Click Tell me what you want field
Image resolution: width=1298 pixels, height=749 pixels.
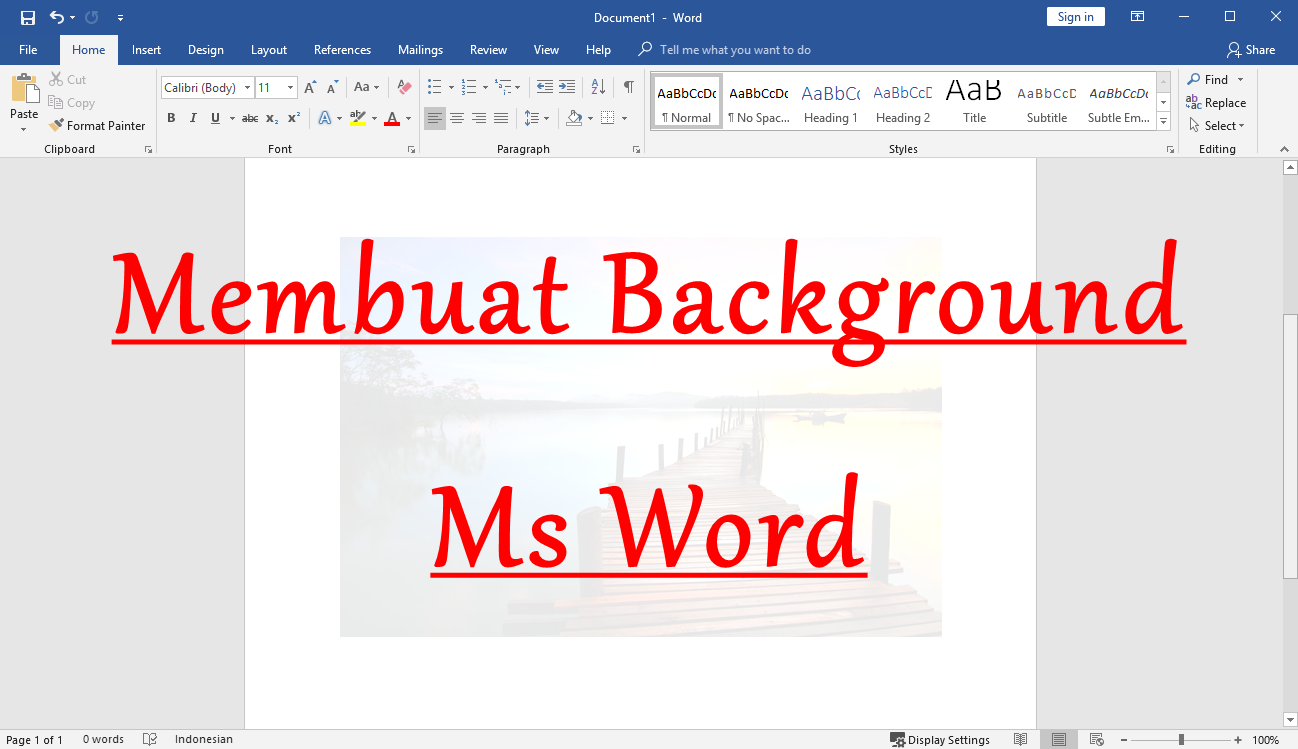point(734,49)
